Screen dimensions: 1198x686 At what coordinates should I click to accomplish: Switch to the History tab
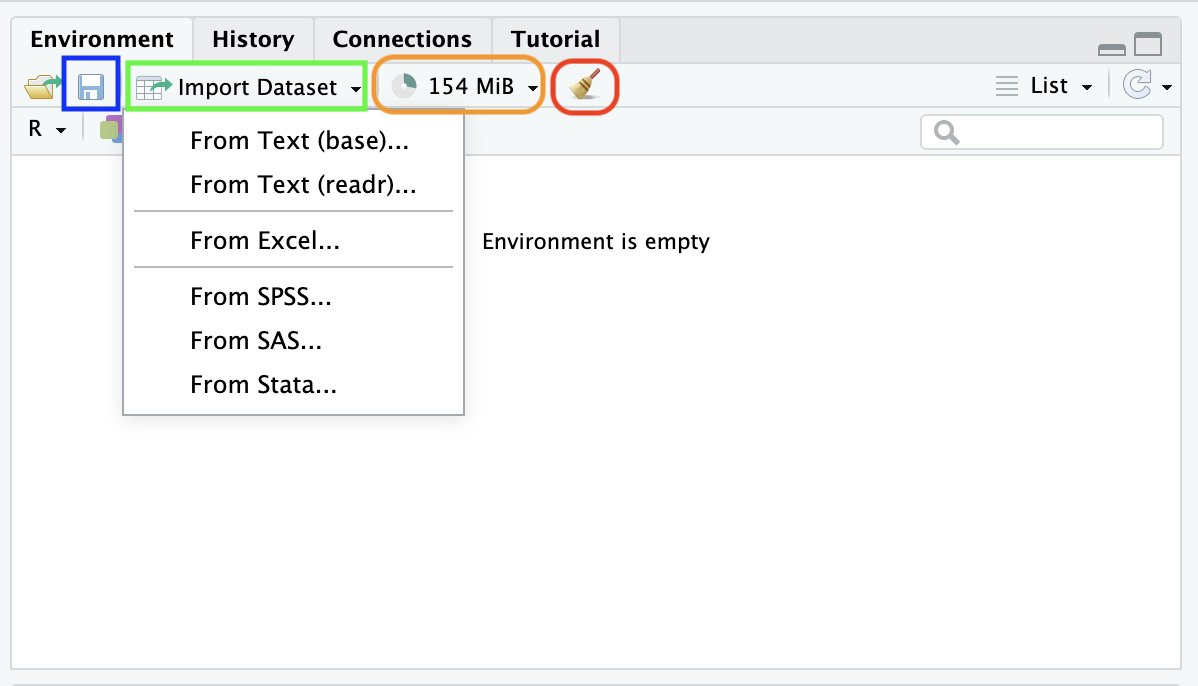pos(253,40)
